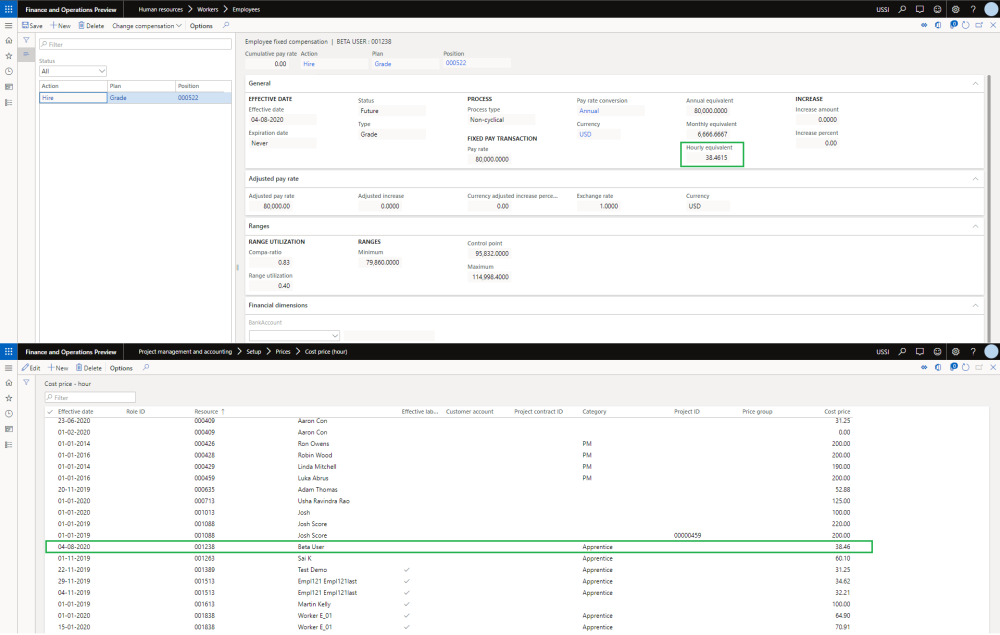
Task: Click Workers in the Employees breadcrumb
Action: (208, 8)
